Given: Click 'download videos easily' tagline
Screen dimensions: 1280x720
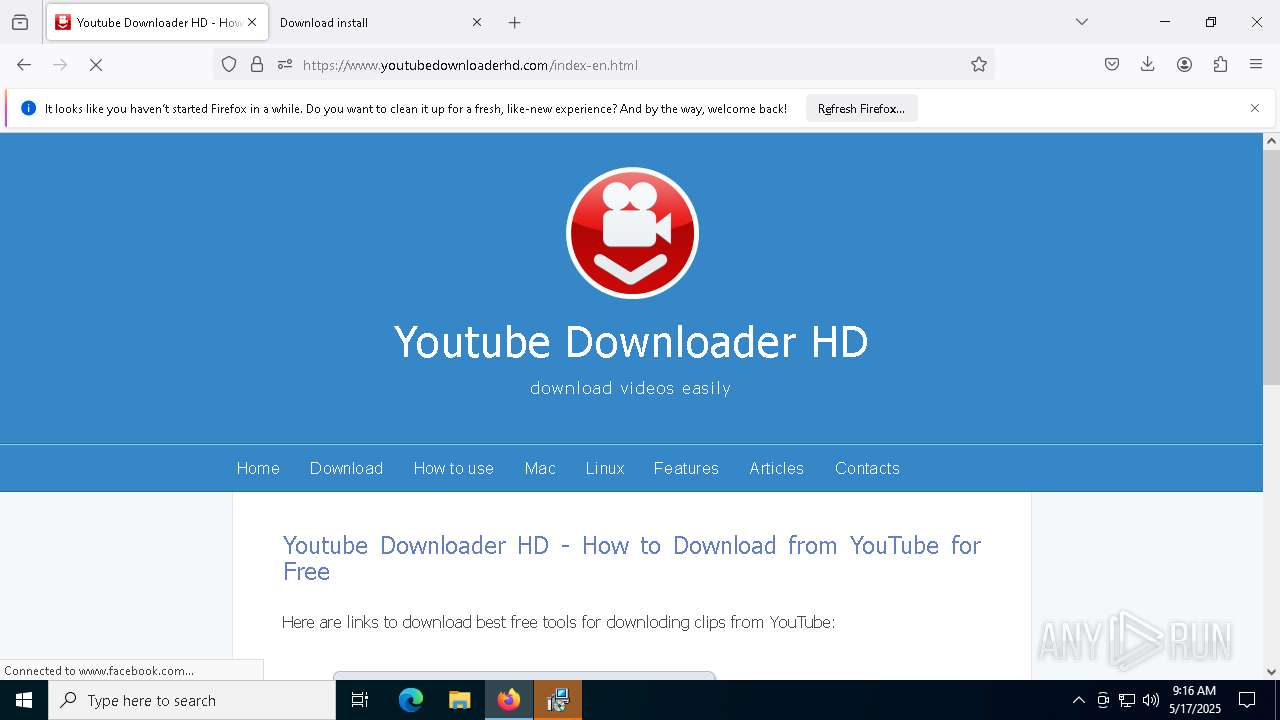Looking at the screenshot, I should (x=631, y=388).
